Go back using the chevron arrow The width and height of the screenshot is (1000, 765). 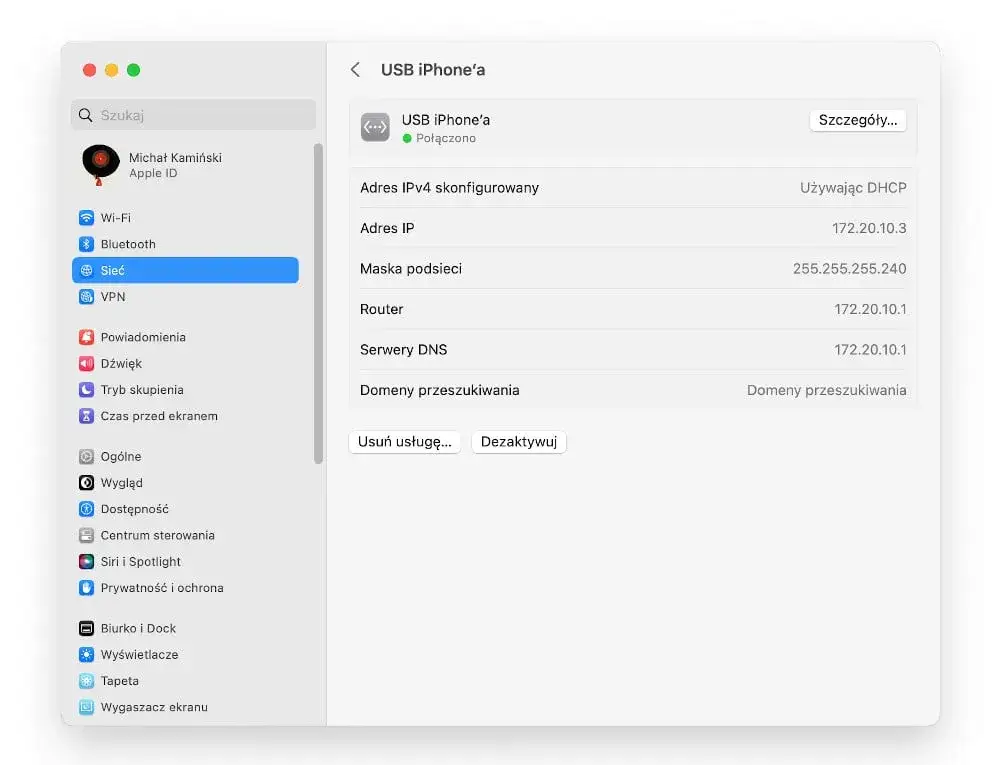click(356, 69)
